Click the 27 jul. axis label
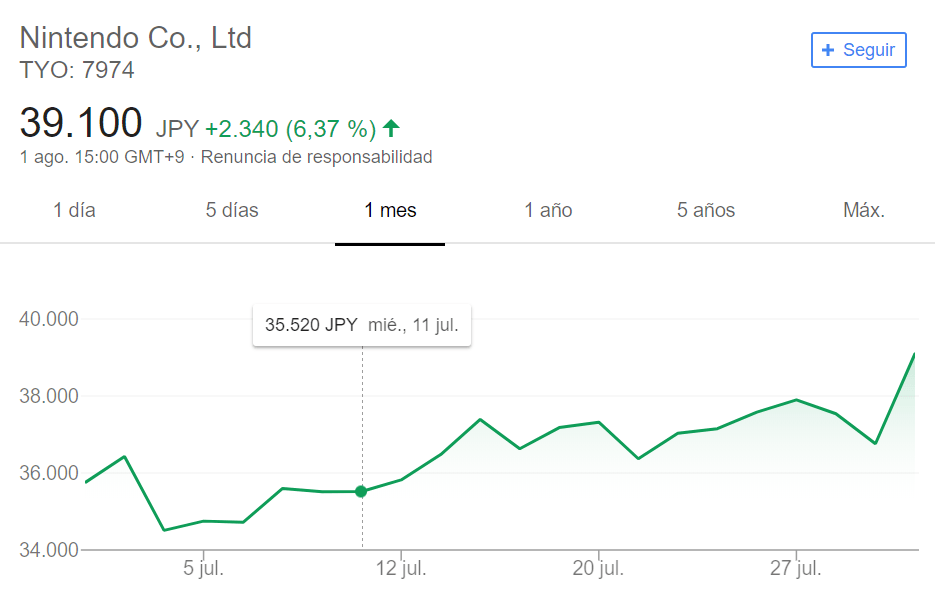The image size is (935, 598). pos(795,568)
